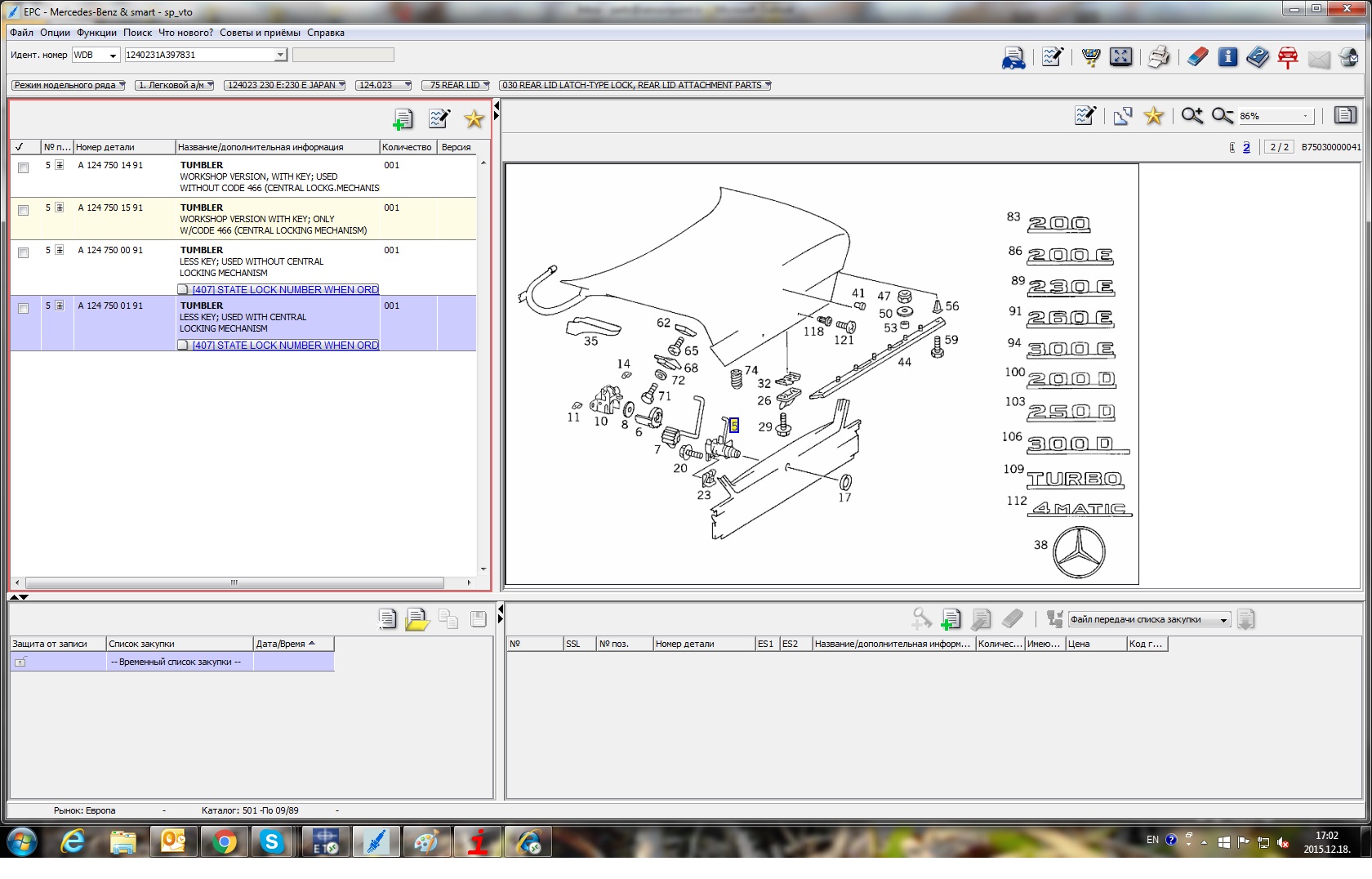The width and height of the screenshot is (1372, 879).
Task: Check the box for part A 124 750 15 91
Action: [x=24, y=210]
